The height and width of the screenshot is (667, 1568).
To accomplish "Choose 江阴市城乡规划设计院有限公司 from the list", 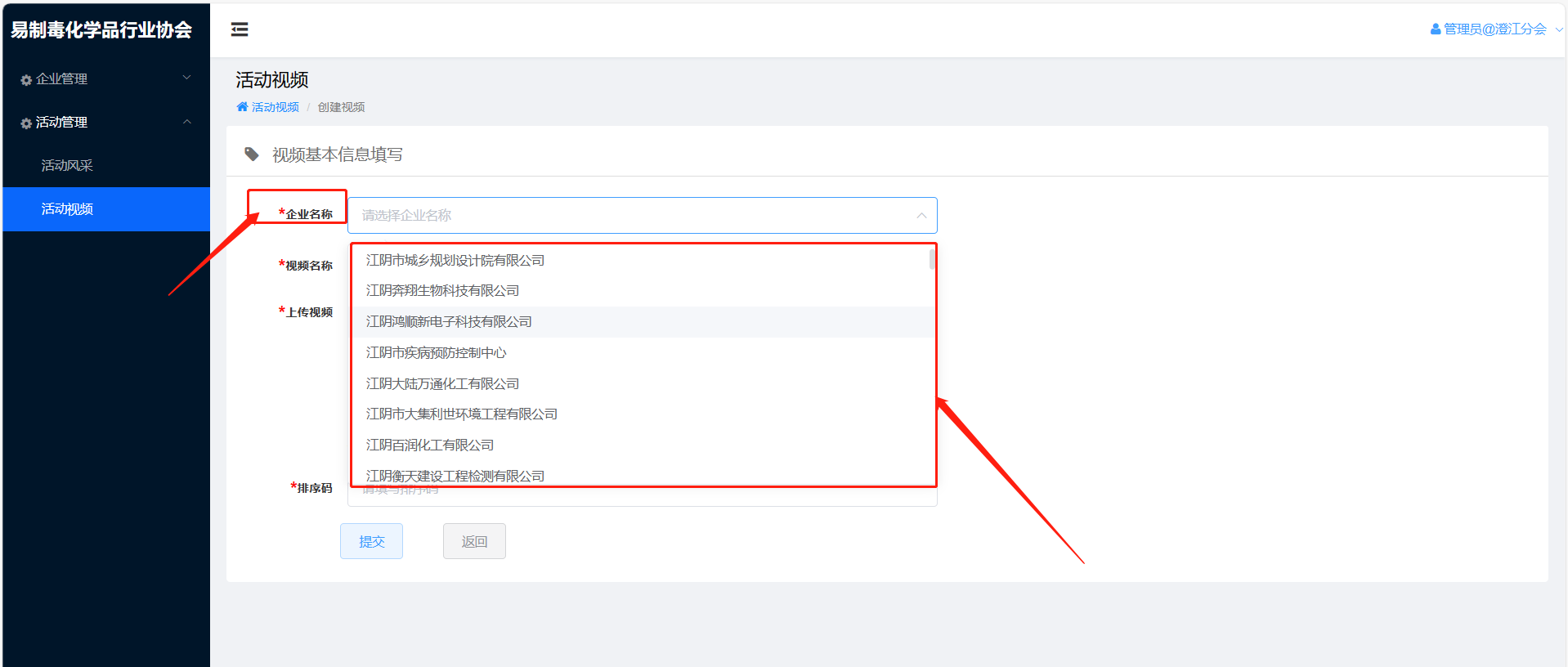I will (x=643, y=260).
